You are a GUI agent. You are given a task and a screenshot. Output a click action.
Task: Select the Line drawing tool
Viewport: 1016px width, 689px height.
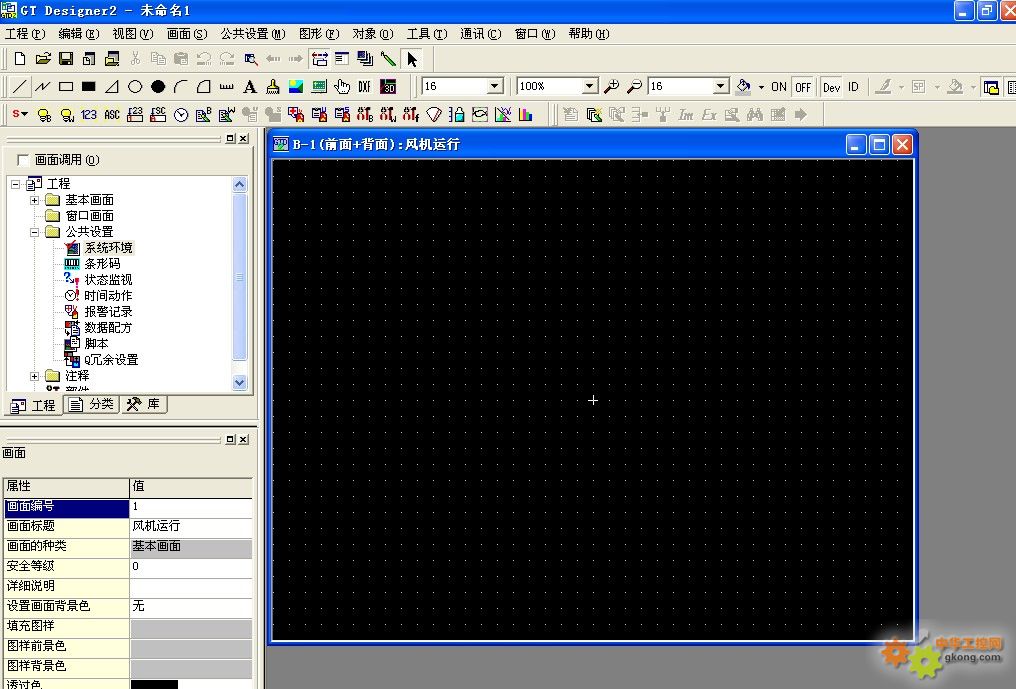pos(20,86)
